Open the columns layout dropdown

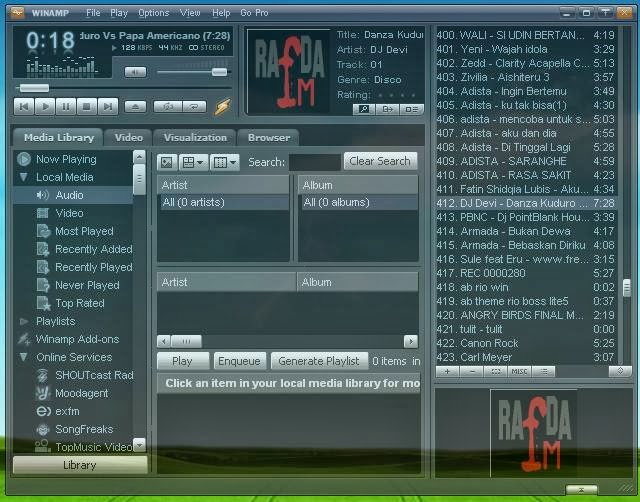point(224,162)
